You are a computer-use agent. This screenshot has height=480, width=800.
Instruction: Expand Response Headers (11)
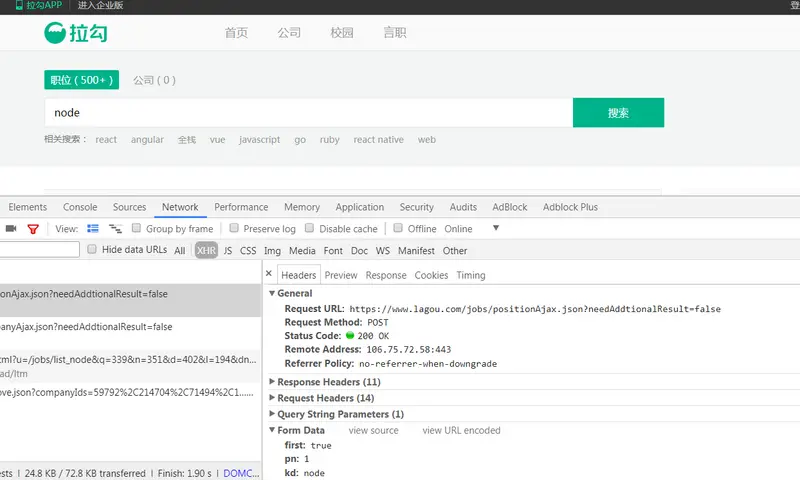point(272,382)
